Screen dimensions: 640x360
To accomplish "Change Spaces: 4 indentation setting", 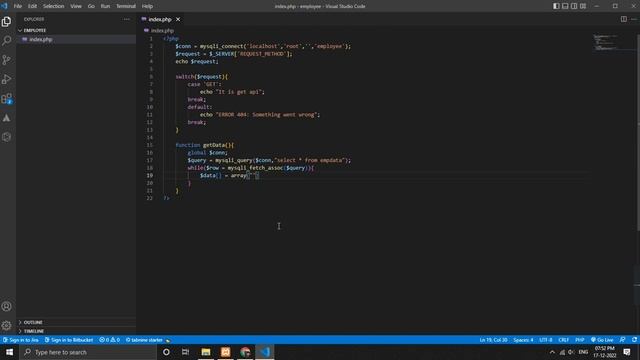I will tap(523, 340).
